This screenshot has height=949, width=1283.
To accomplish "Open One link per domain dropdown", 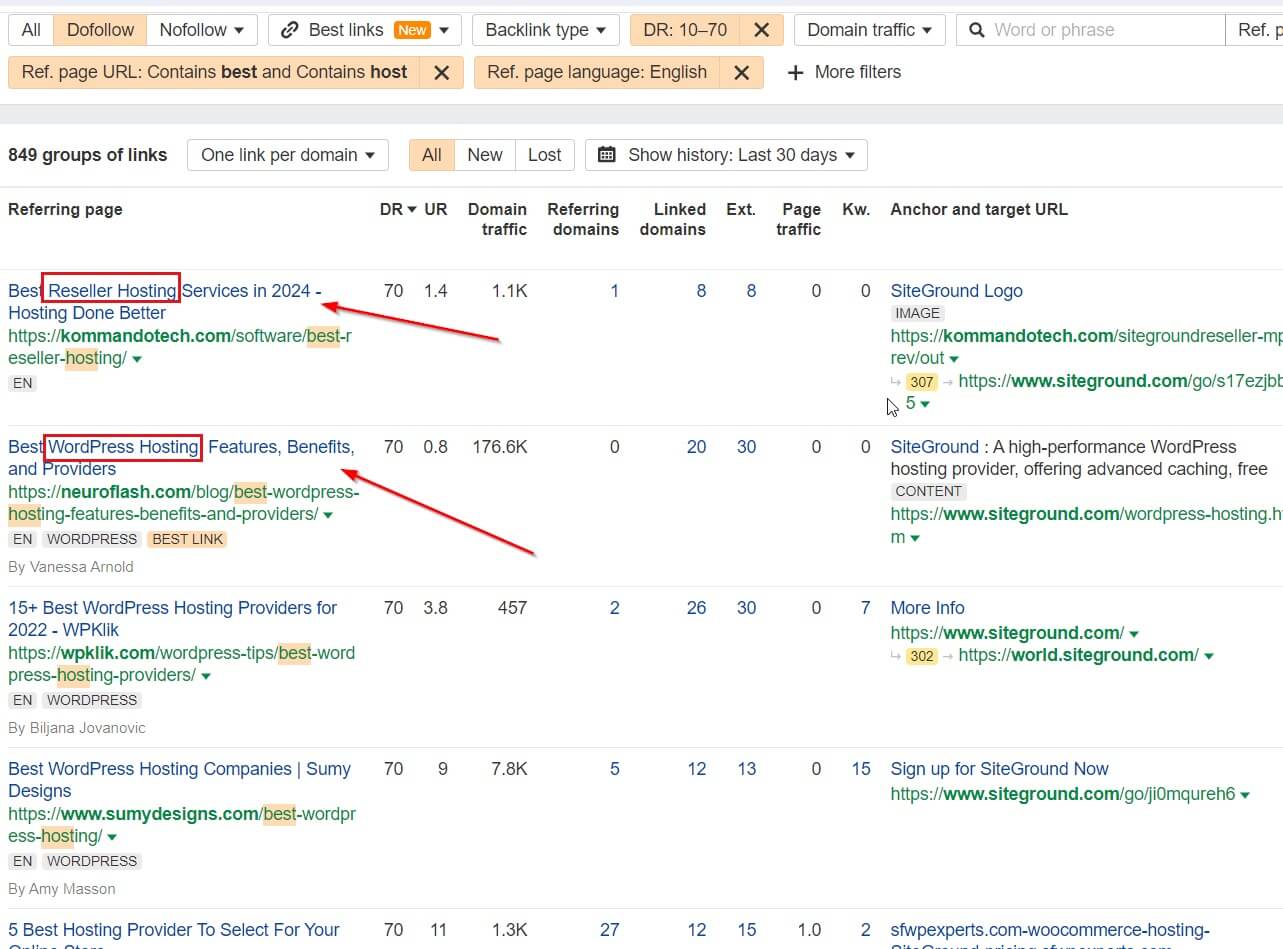I will [288, 155].
